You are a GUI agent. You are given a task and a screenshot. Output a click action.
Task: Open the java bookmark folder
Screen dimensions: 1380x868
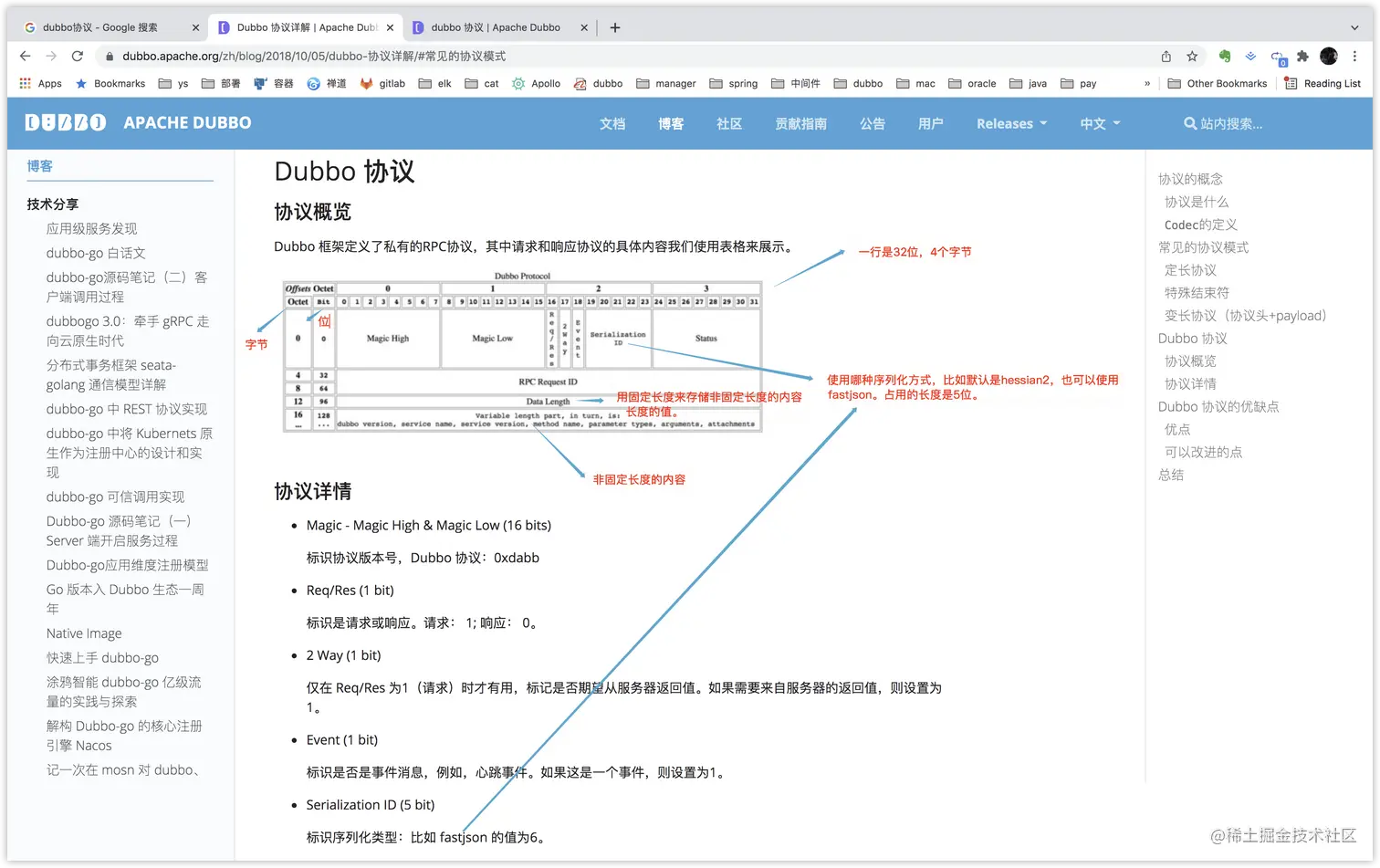(x=1029, y=83)
